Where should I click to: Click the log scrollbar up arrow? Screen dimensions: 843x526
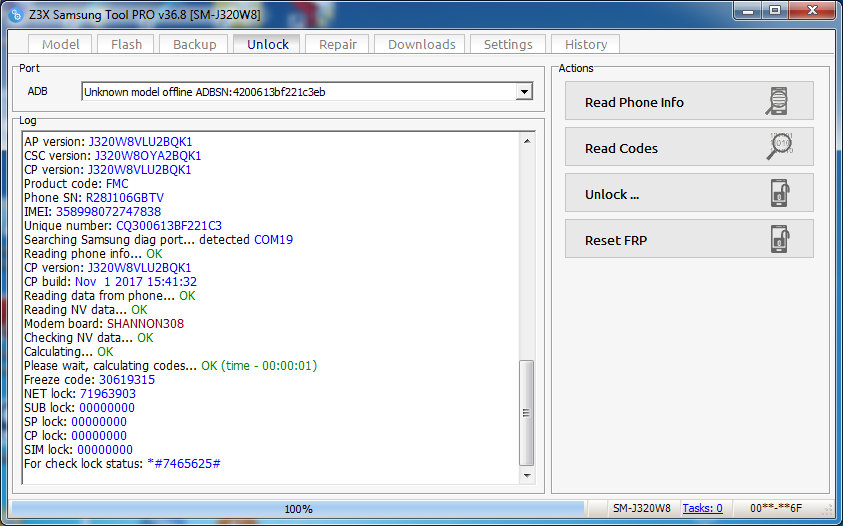(527, 141)
